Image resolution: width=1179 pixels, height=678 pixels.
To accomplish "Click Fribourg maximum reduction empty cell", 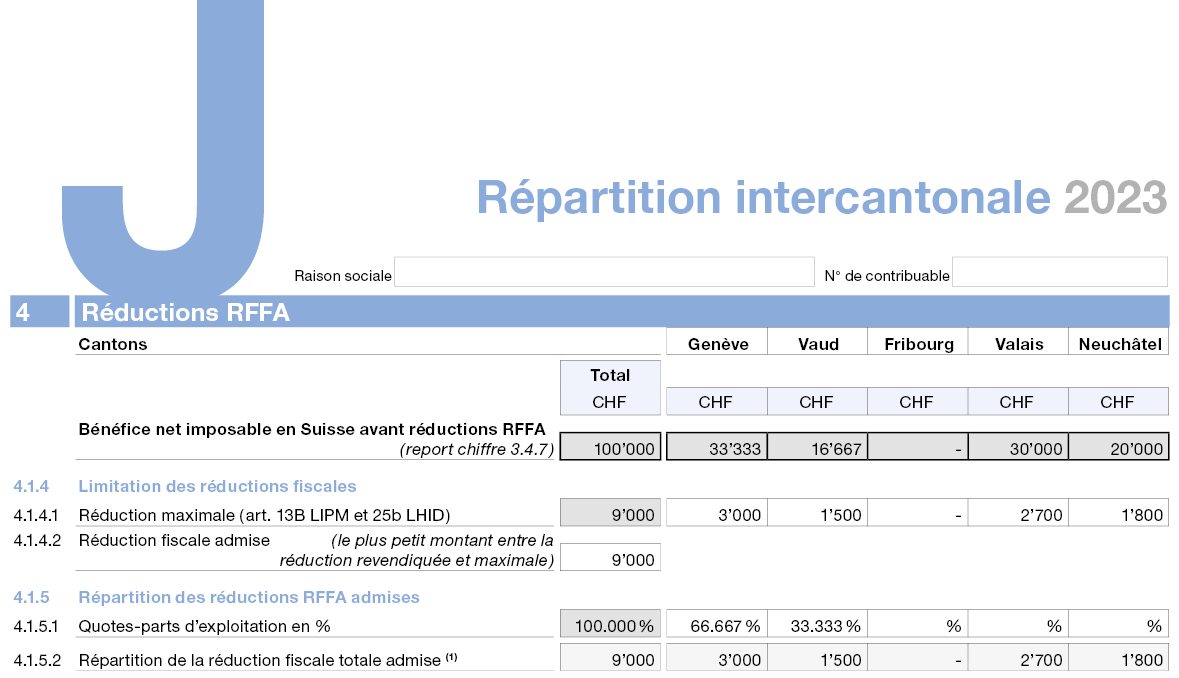I will [917, 514].
